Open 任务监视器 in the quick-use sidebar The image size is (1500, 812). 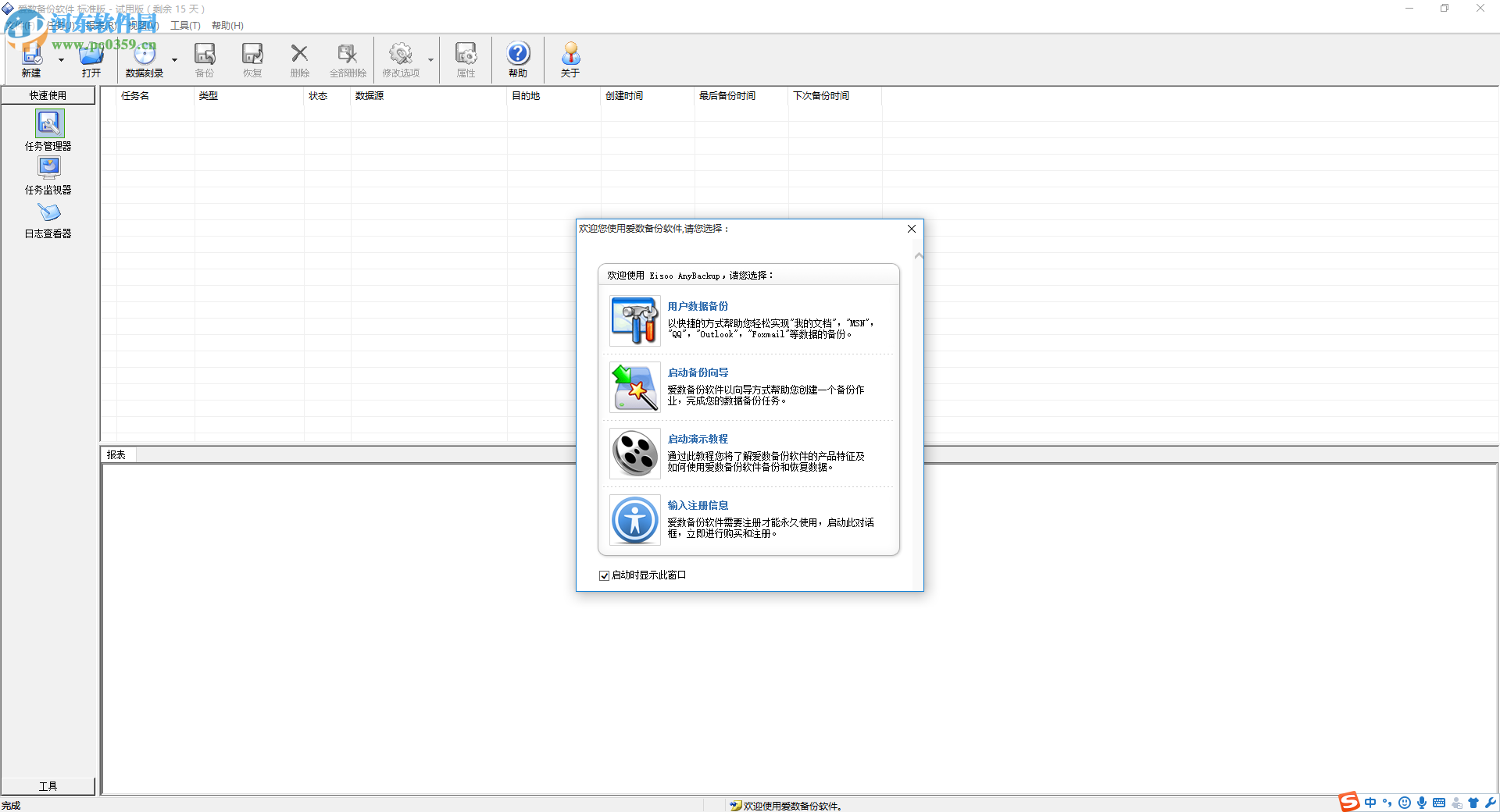click(48, 176)
